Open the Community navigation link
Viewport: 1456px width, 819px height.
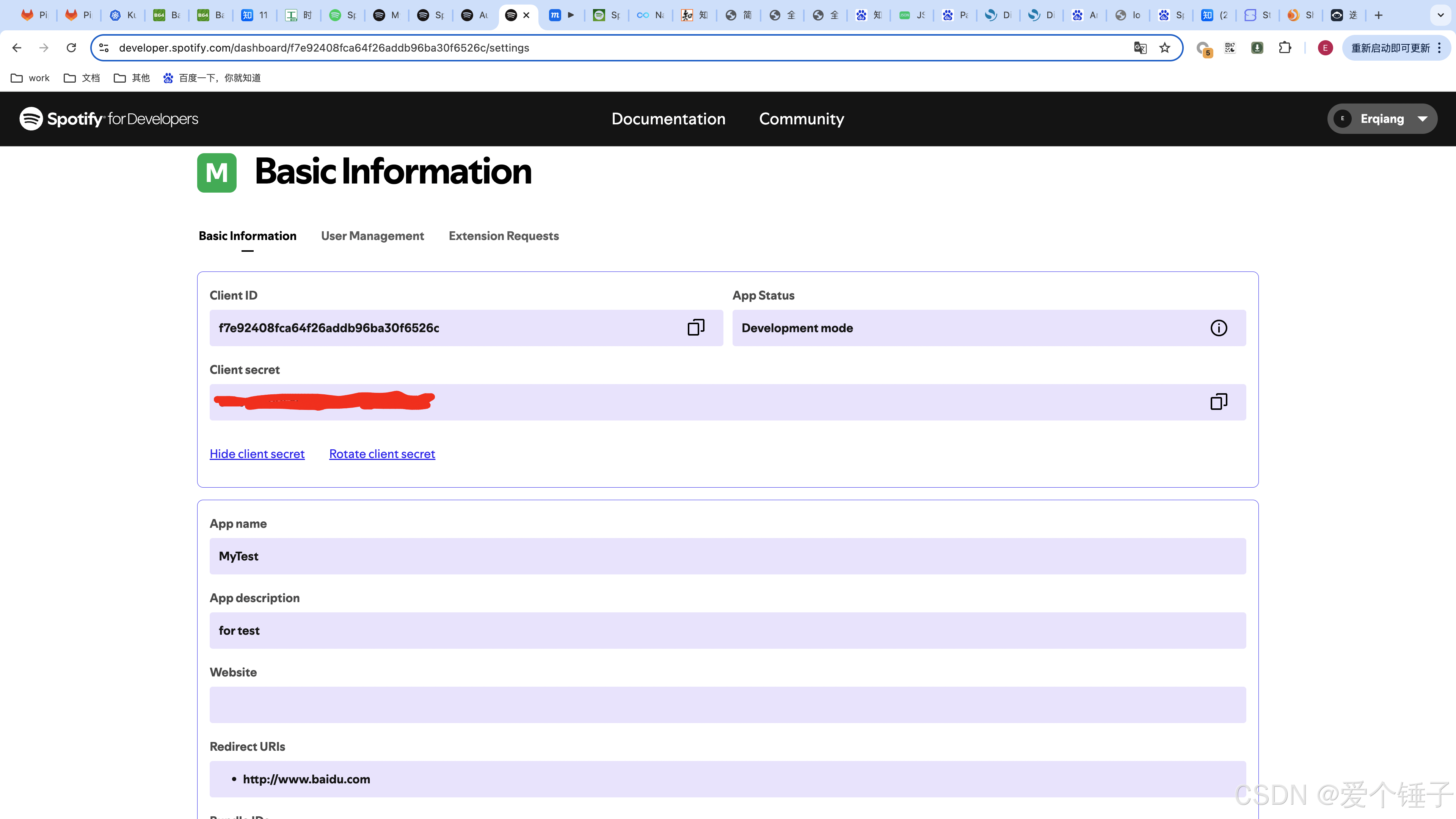tap(801, 119)
